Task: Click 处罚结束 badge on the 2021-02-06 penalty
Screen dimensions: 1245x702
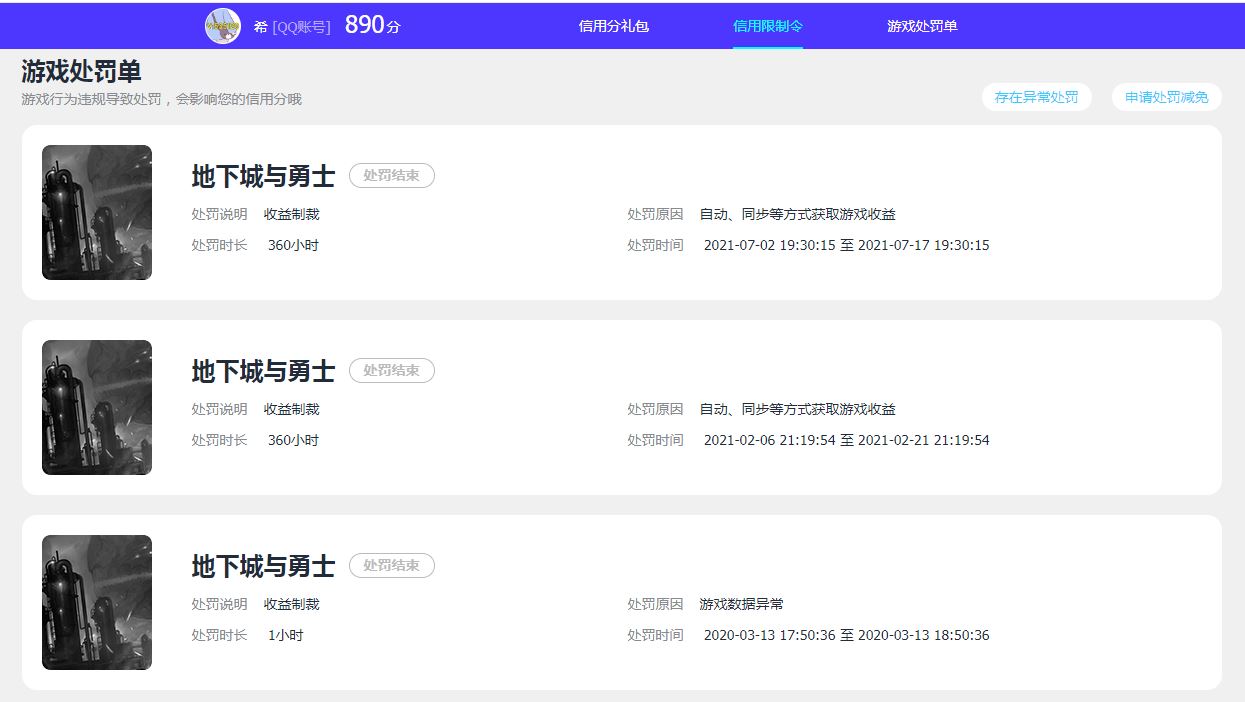Action: point(391,371)
